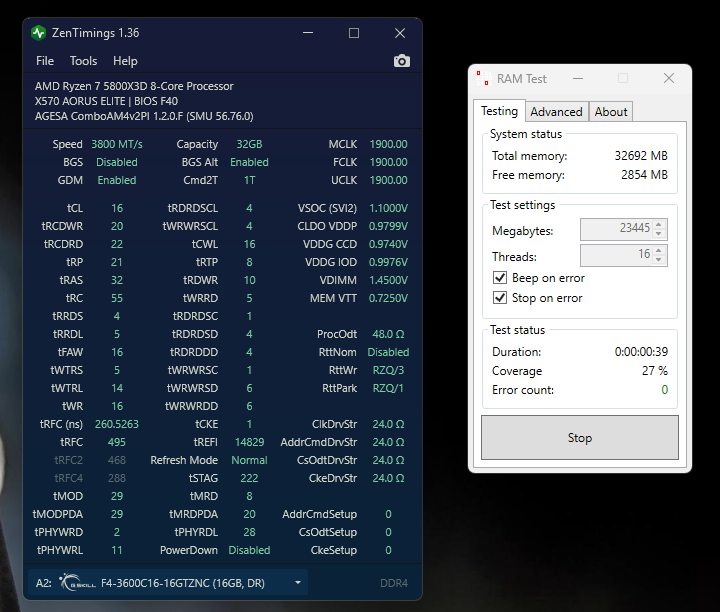Open the Tools menu in ZenTimings

click(84, 61)
